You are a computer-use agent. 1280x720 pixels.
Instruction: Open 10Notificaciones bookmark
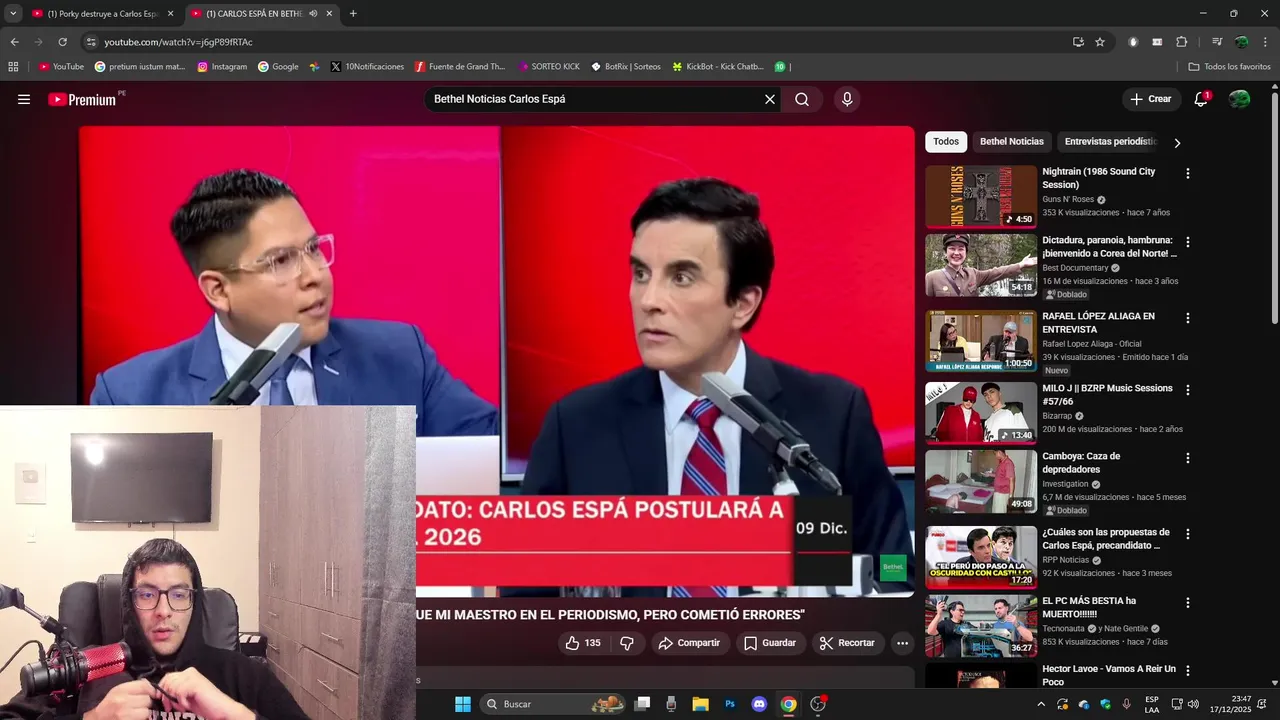tap(366, 67)
